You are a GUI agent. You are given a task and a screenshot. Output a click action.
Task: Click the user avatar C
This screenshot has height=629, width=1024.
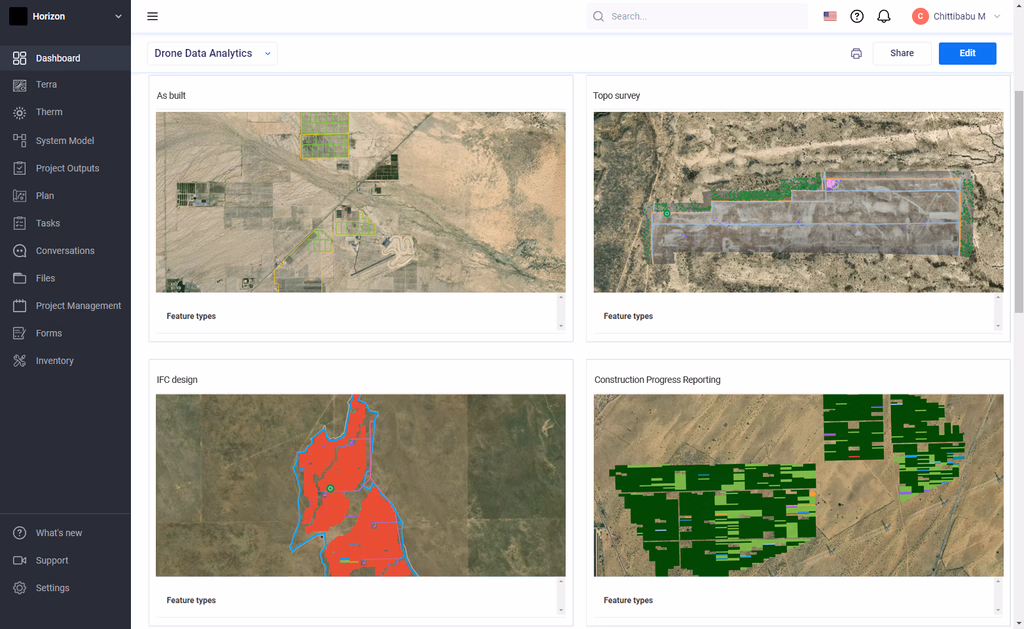pyautogui.click(x=920, y=16)
